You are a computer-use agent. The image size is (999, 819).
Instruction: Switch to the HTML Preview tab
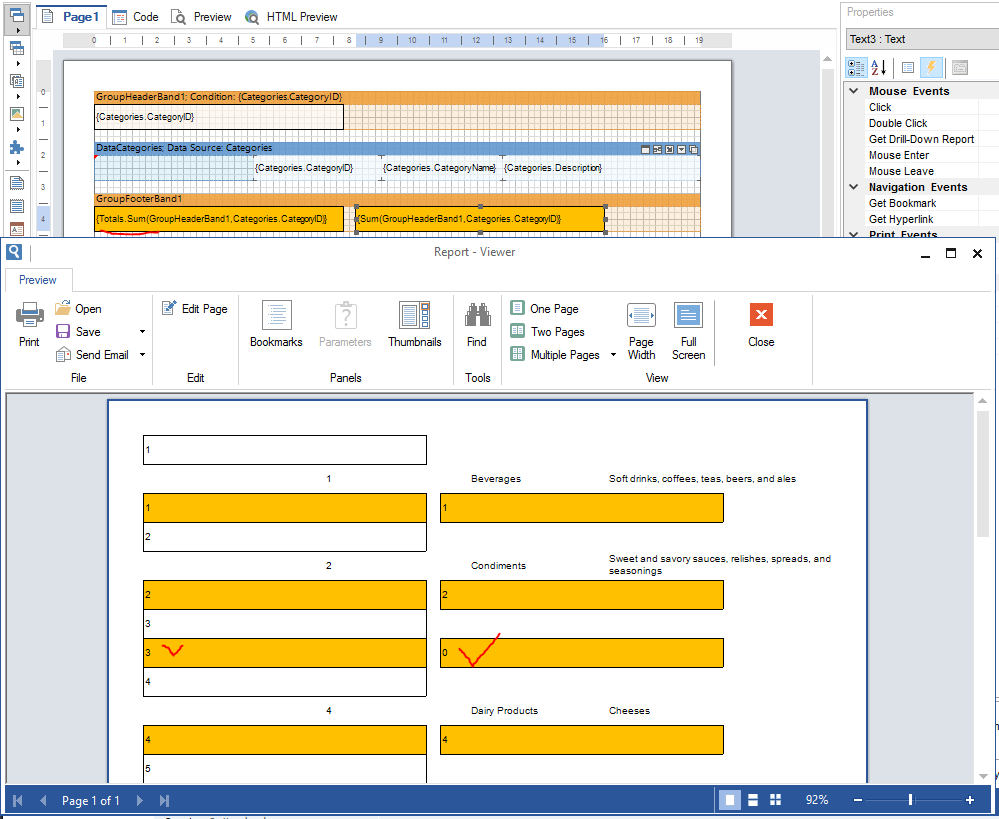pyautogui.click(x=292, y=17)
